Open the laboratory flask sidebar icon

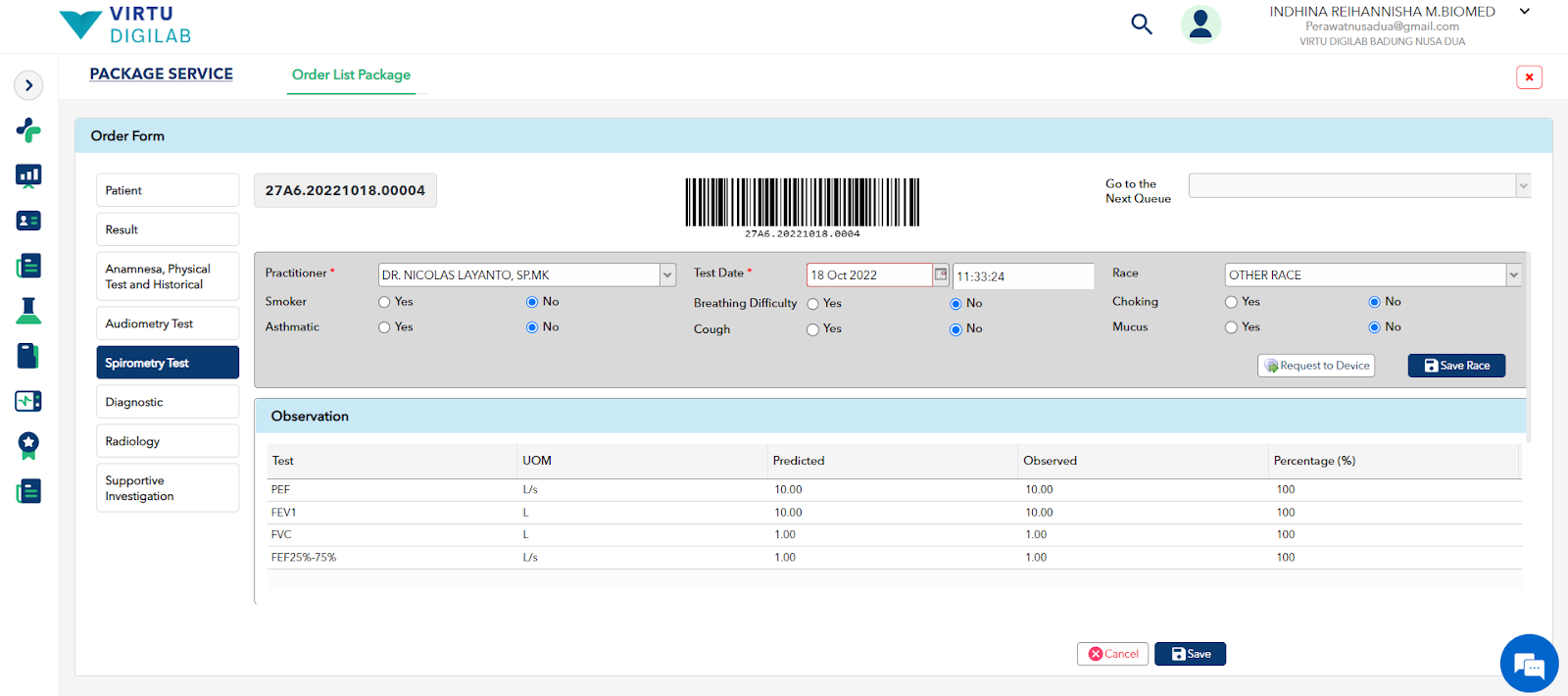[28, 311]
